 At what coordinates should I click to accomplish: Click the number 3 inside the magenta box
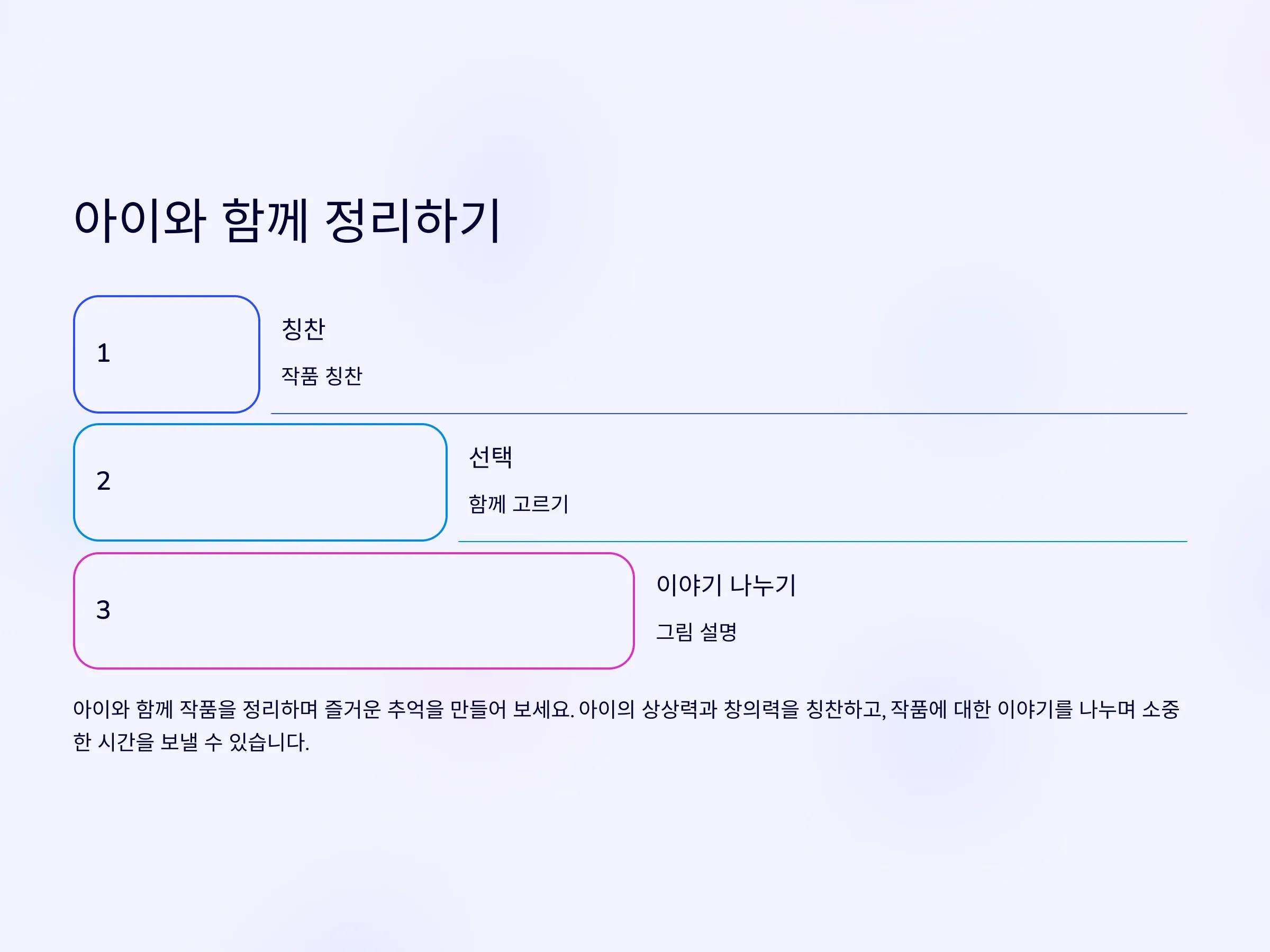tap(103, 610)
